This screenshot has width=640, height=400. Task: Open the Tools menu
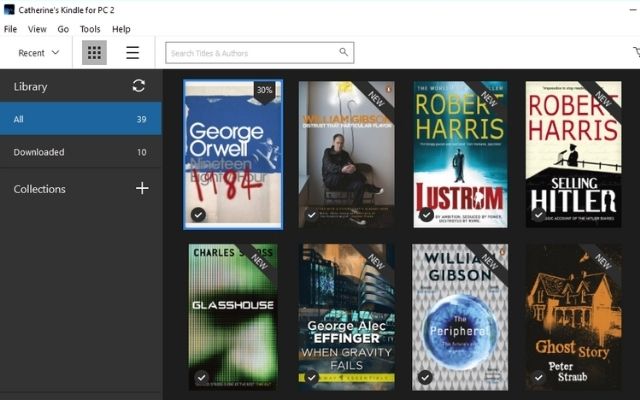[90, 29]
